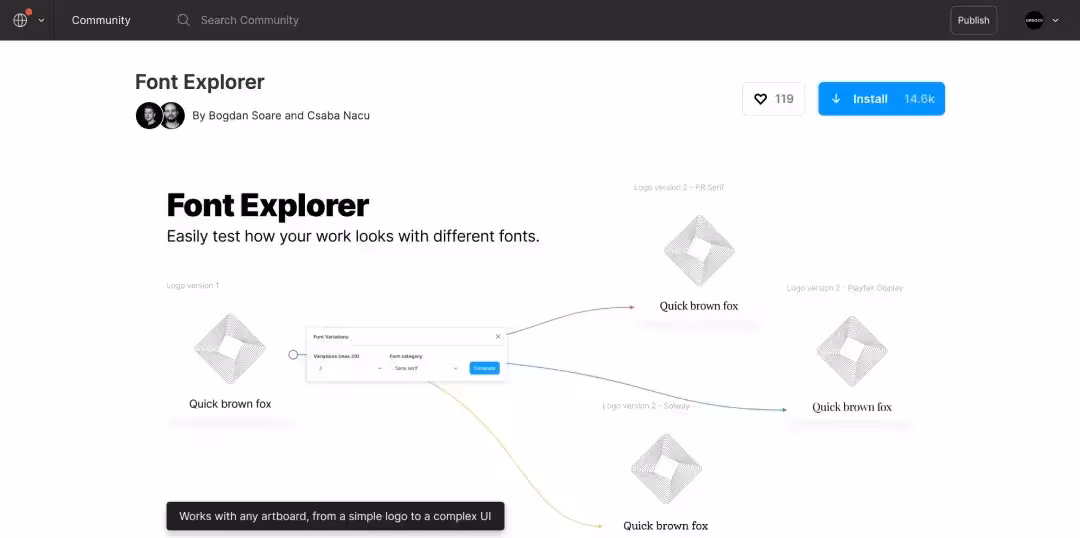Expand the account menu chevron

1055,20
